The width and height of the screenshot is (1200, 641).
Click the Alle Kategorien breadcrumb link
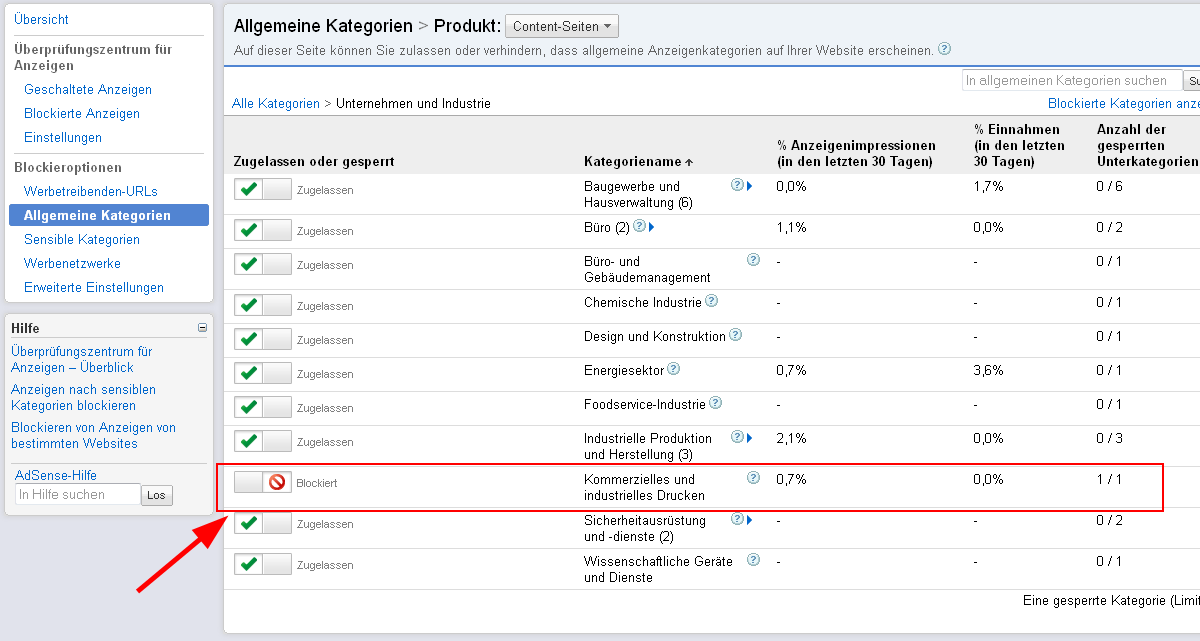pos(275,103)
